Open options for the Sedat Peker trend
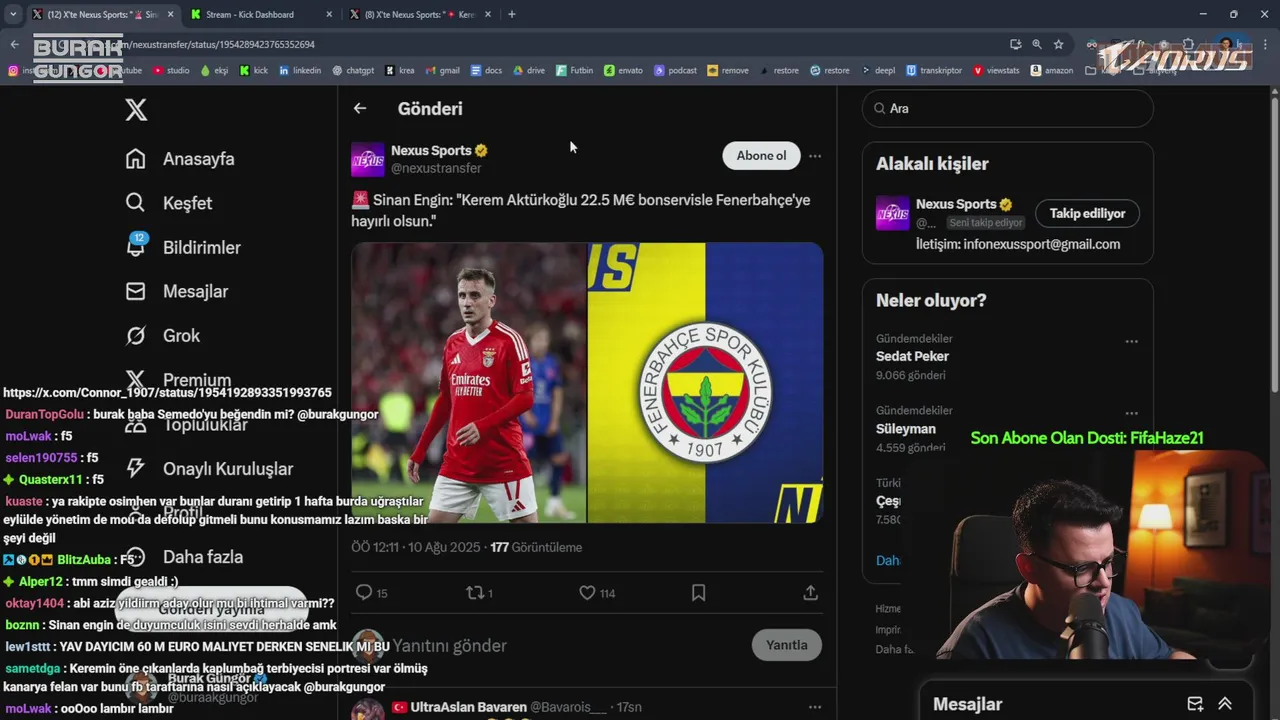 pyautogui.click(x=1131, y=341)
